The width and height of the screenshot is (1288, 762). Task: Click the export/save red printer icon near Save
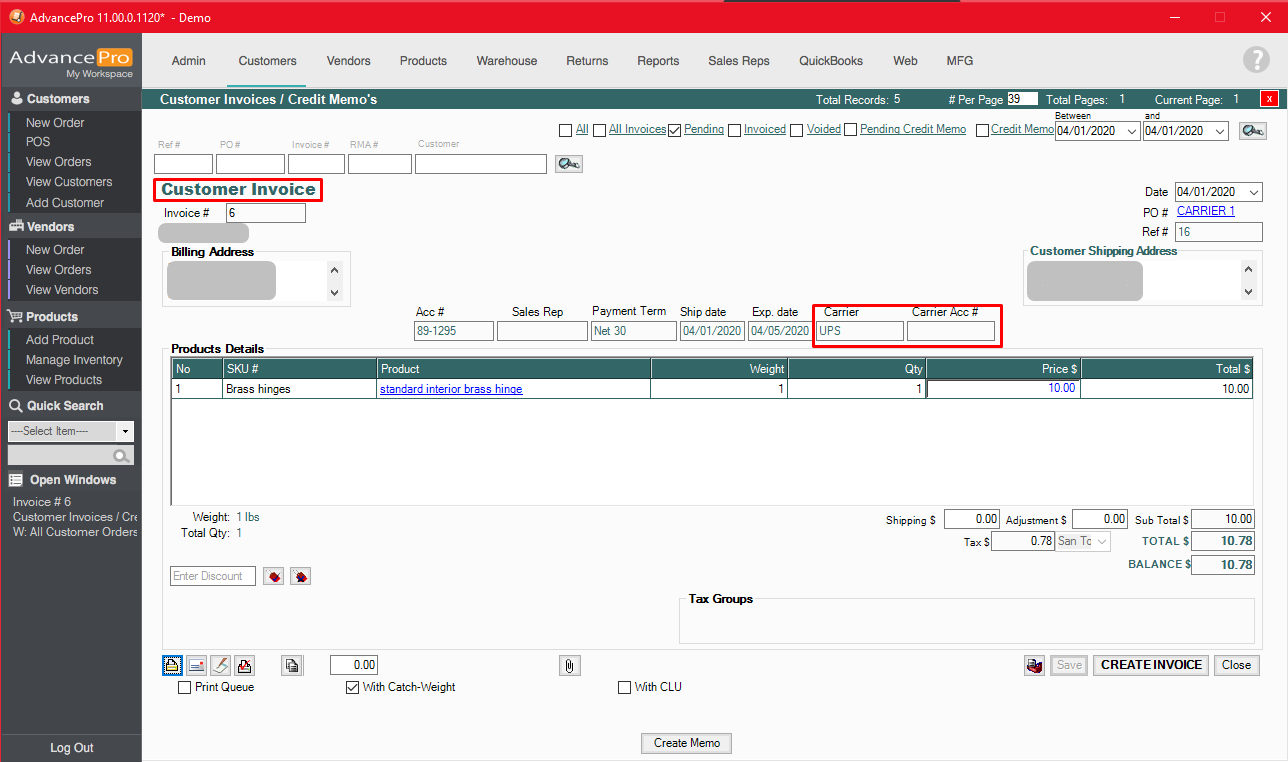[1034, 665]
